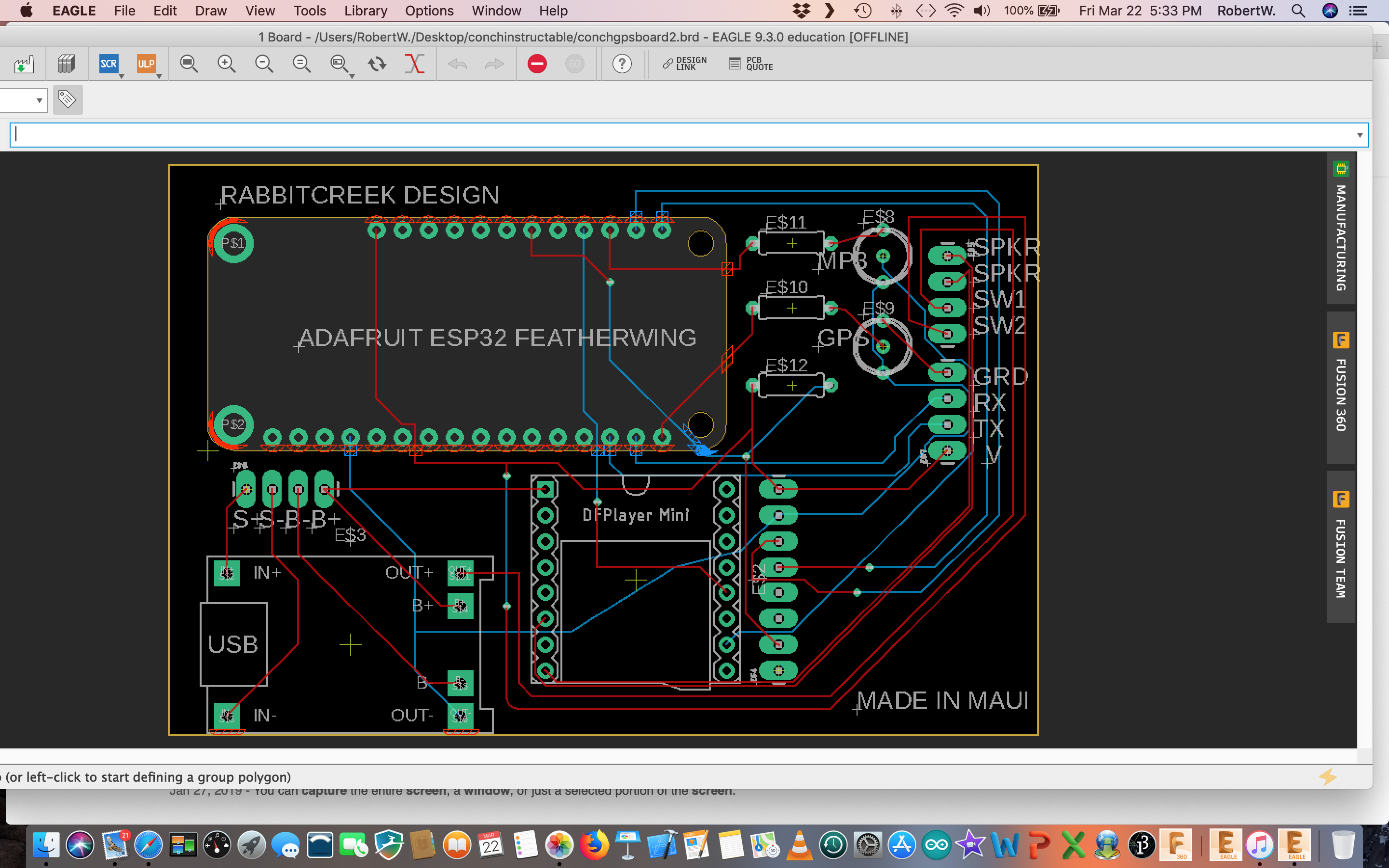Open the Fusion 360 side panel tab

1341,388
